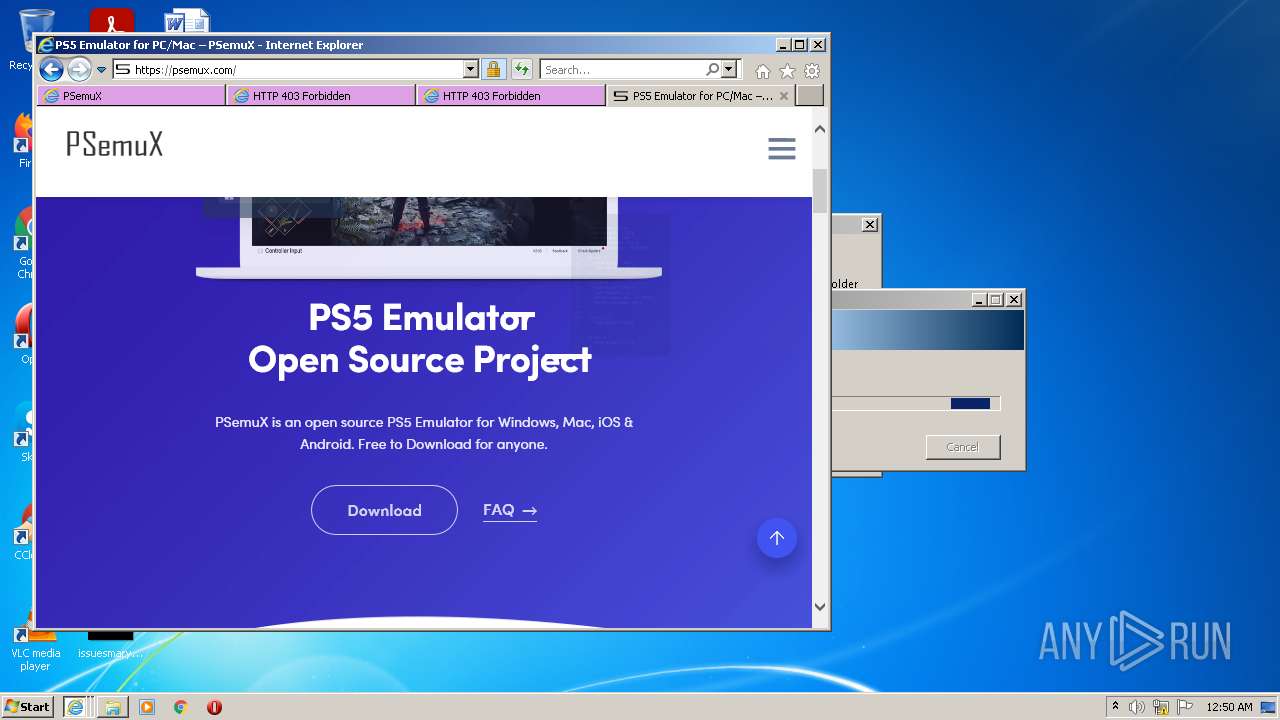Focus the Internet Explorer search box
This screenshot has height=720, width=1280.
click(x=623, y=70)
